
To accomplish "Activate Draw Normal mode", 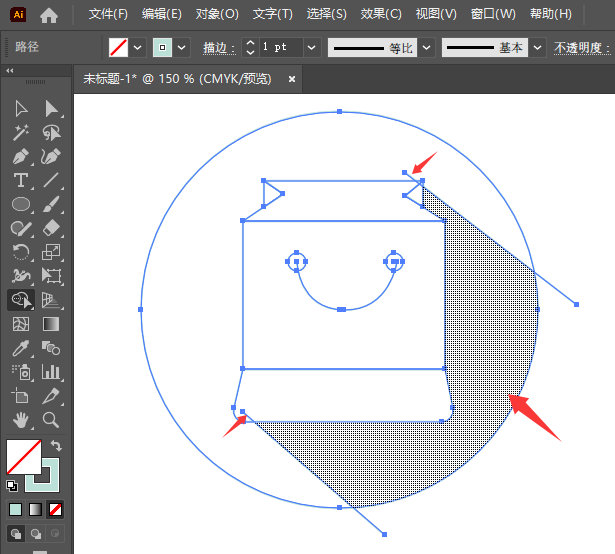I will (16, 534).
